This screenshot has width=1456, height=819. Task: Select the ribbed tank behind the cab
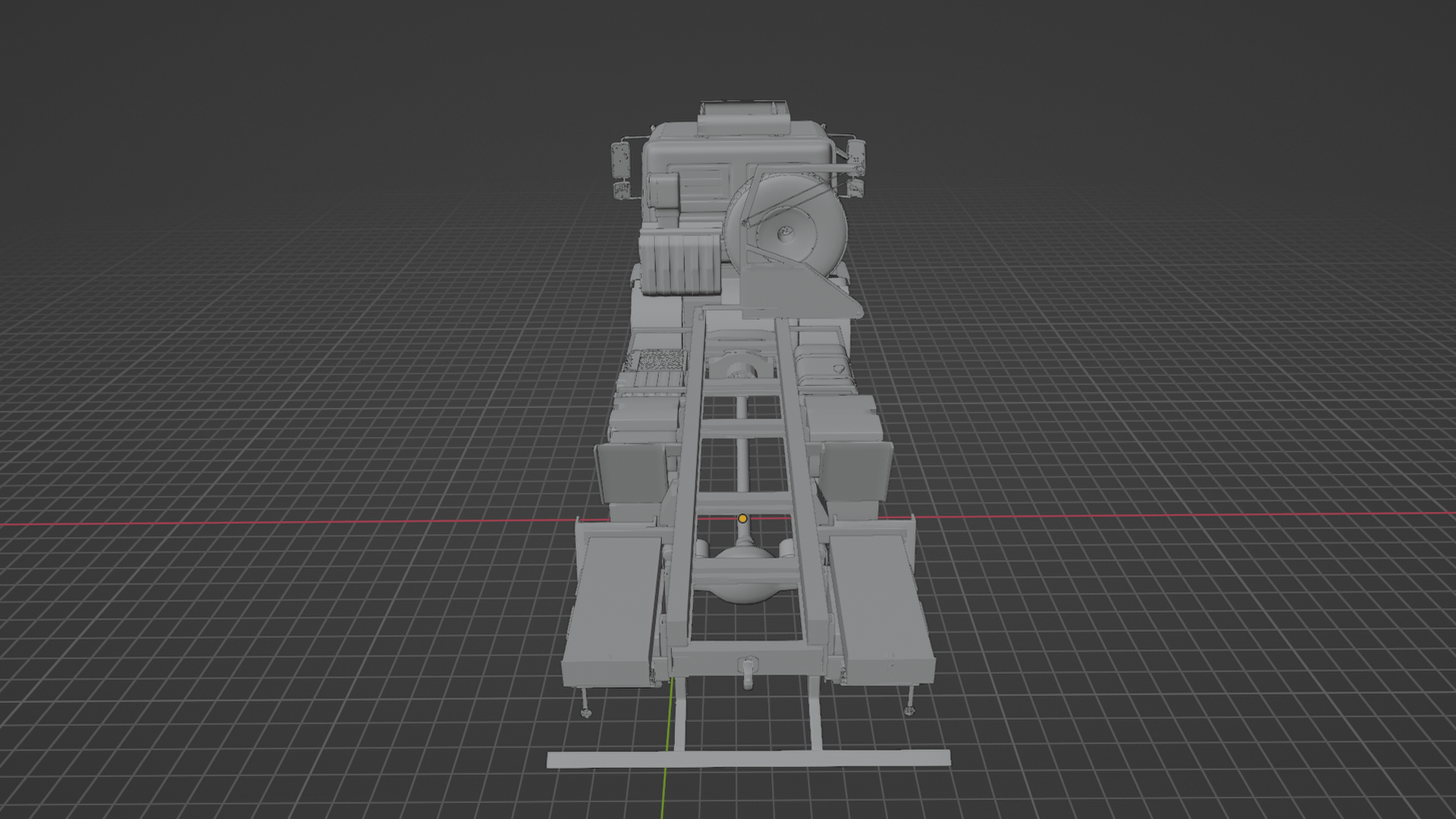coord(679,262)
